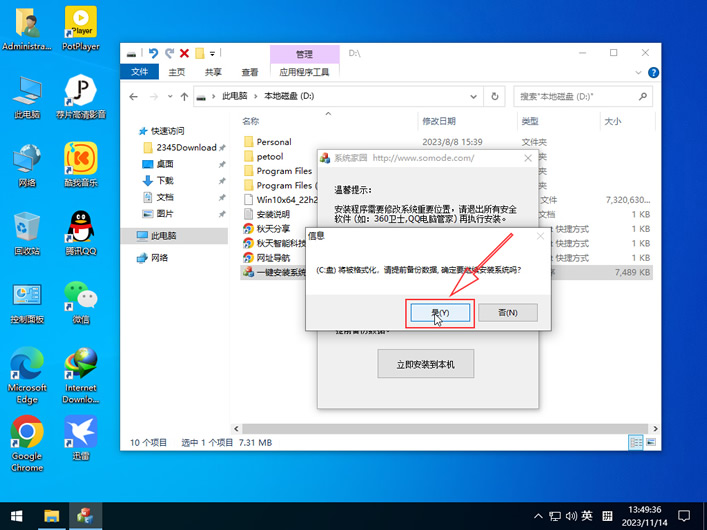Launch 迅雷 from the desktop
This screenshot has width=707, height=530.
click(x=81, y=438)
